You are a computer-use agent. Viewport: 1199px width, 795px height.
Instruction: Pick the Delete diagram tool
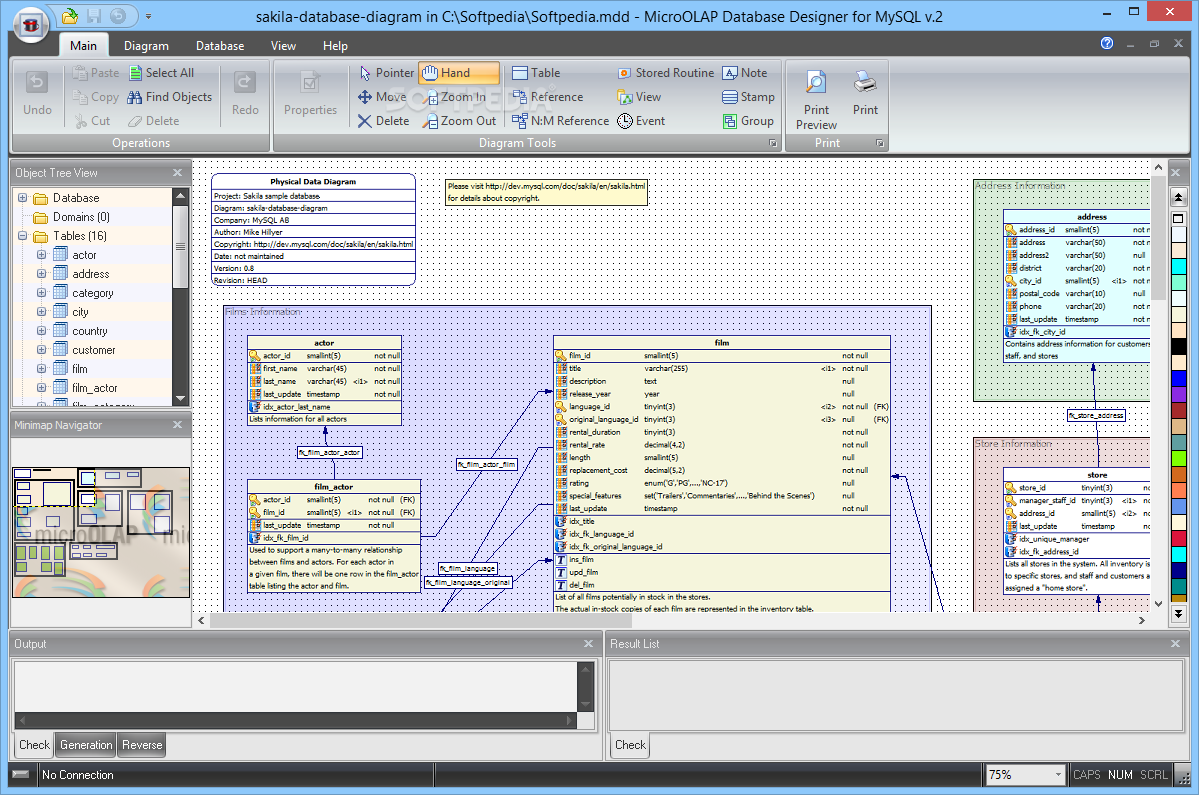tap(383, 121)
